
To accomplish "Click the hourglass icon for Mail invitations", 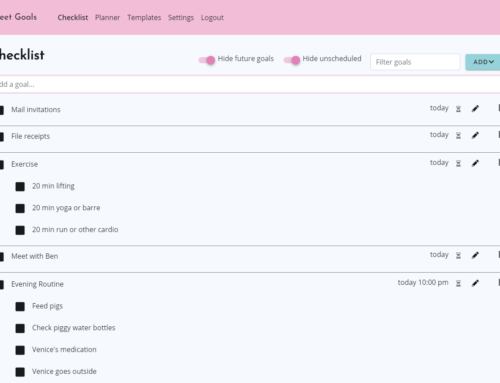I will 458,109.
